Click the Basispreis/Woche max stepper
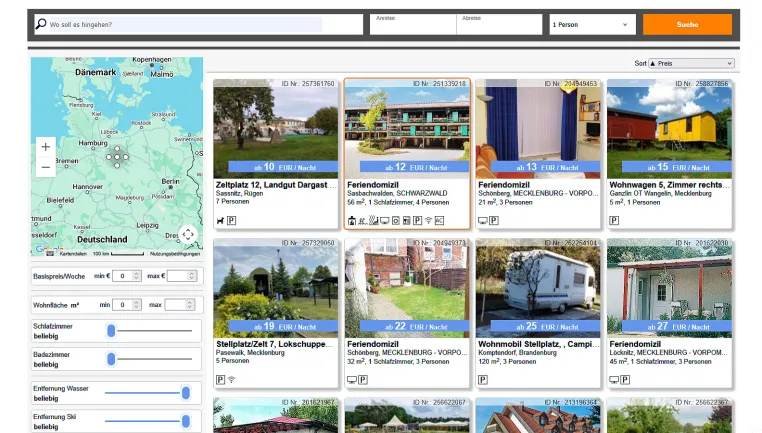This screenshot has height=433, width=762. click(192, 276)
